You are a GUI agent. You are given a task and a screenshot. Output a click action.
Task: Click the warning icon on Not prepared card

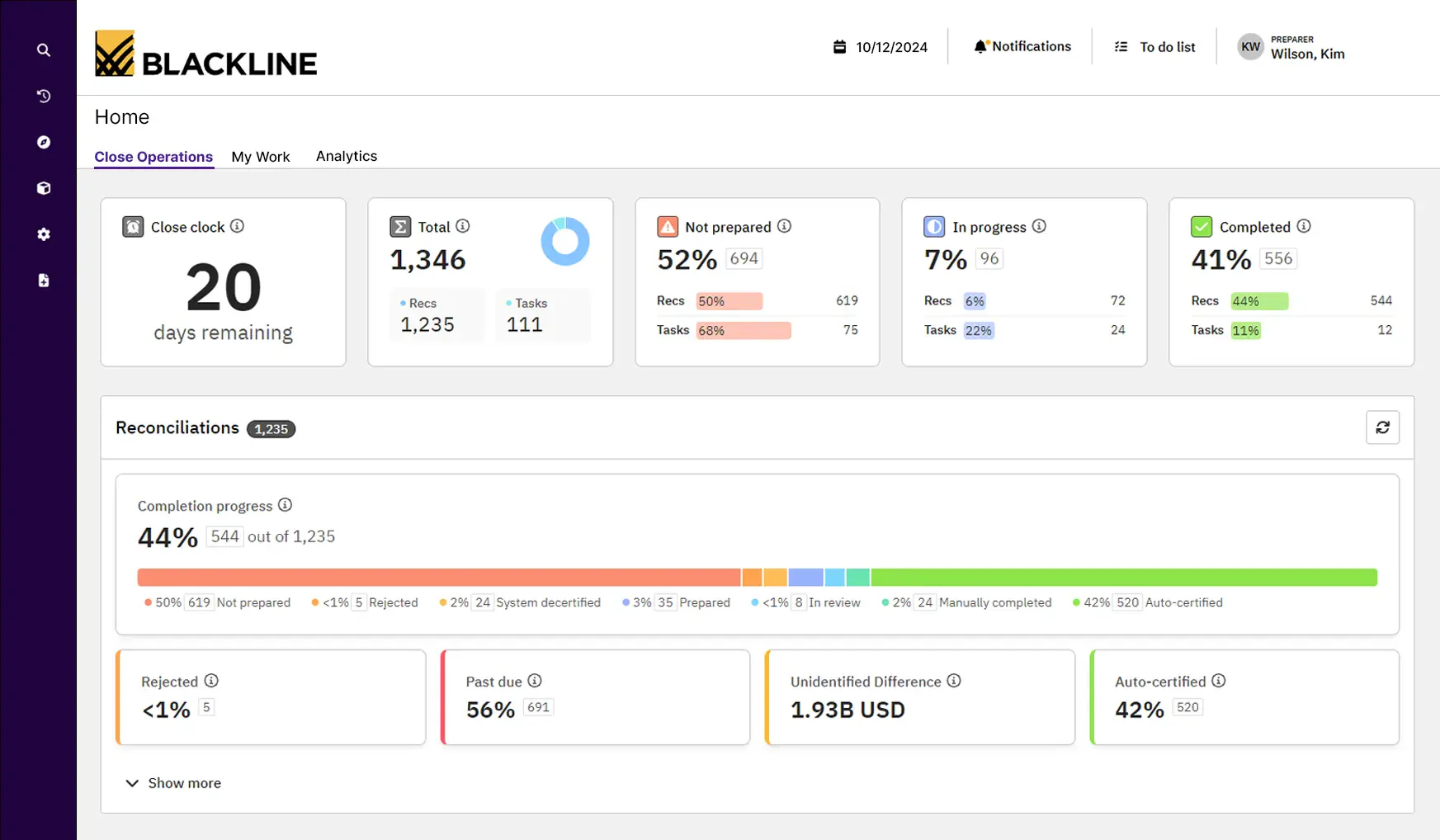(668, 227)
